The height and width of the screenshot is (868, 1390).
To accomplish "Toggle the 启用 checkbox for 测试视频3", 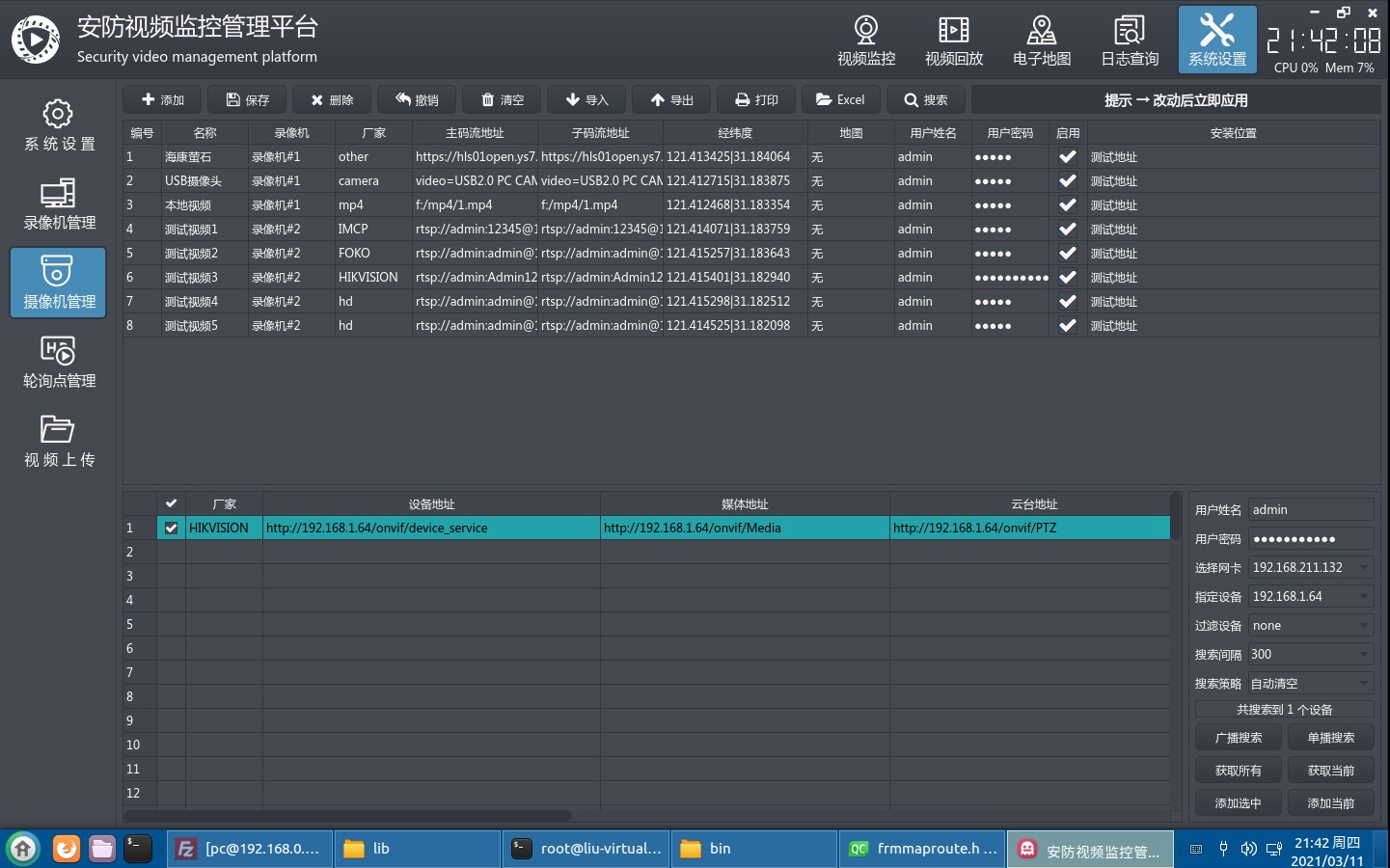I will click(x=1067, y=277).
